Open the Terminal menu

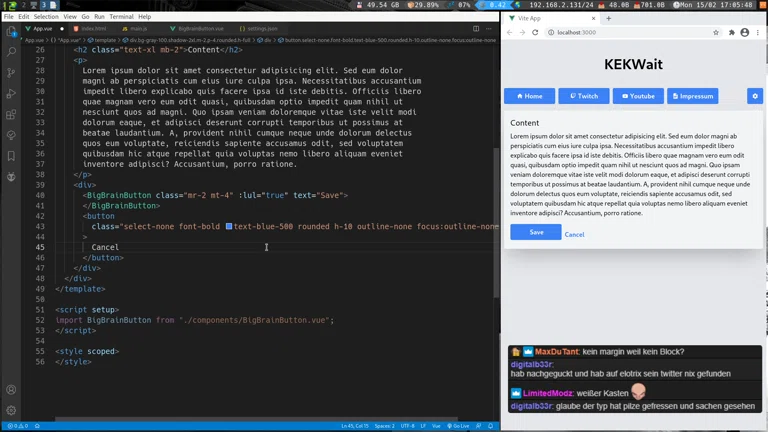tap(121, 17)
